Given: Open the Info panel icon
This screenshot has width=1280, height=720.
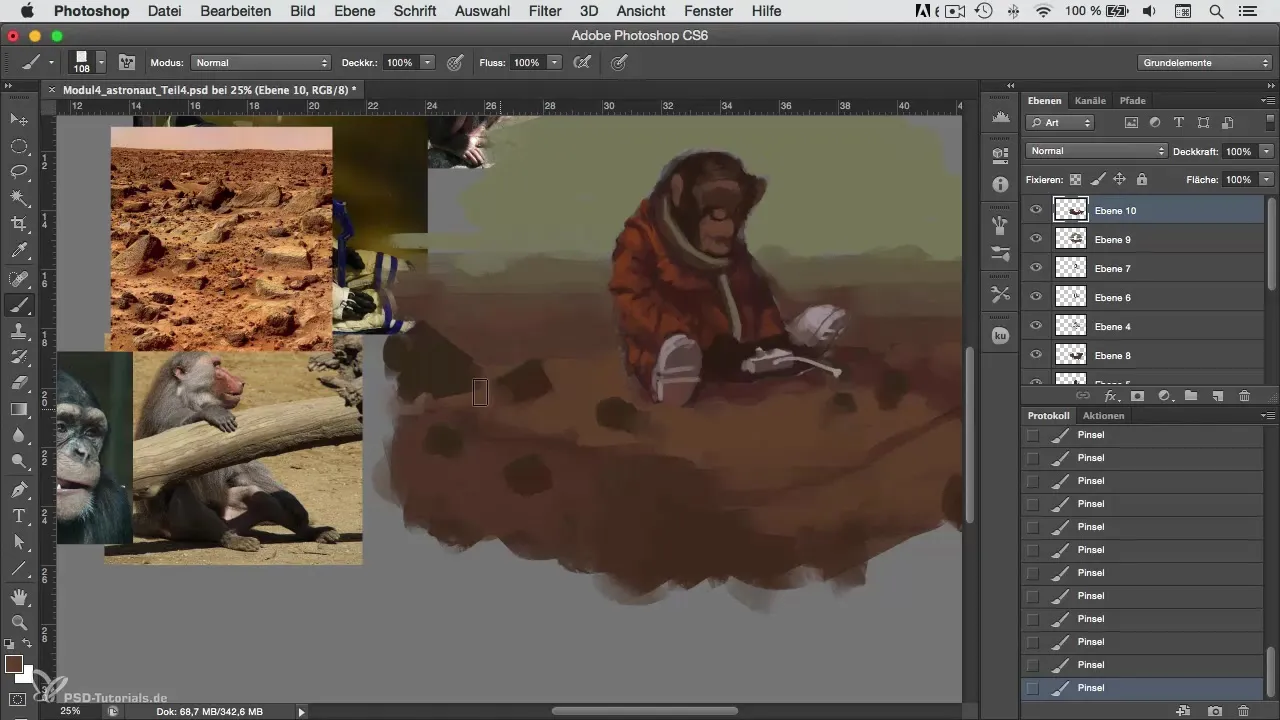Looking at the screenshot, I should pos(1000,185).
